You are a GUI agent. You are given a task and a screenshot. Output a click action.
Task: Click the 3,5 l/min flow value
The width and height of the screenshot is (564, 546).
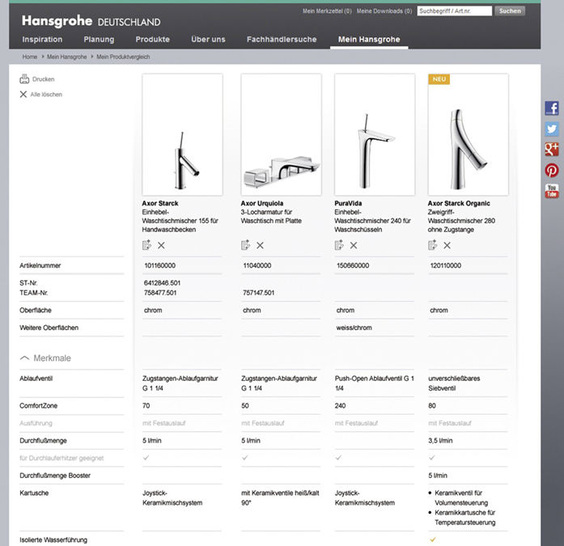coord(441,441)
